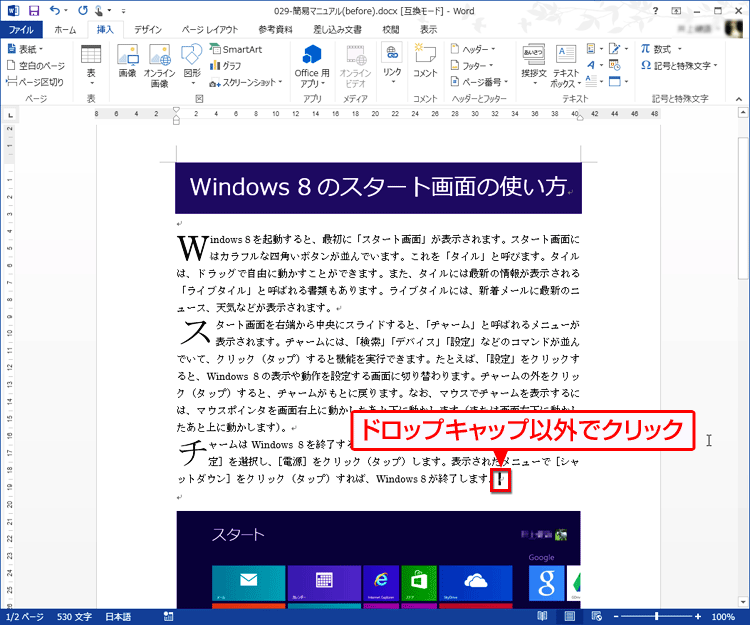Click the Save icon in the quick access toolbar
This screenshot has width=750, height=625.
(x=33, y=11)
